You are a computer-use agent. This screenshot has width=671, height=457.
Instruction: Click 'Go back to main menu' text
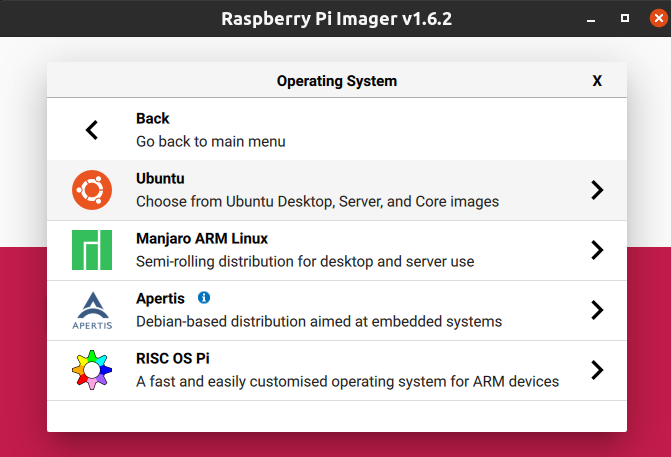(211, 142)
